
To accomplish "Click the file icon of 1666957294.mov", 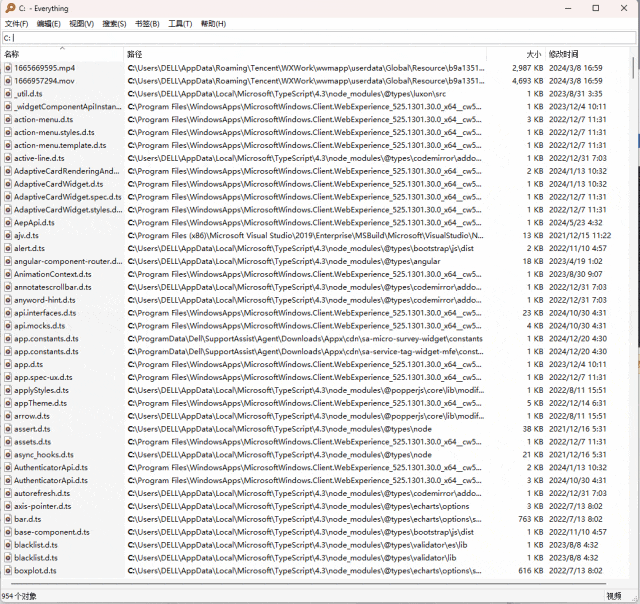I will [8, 81].
